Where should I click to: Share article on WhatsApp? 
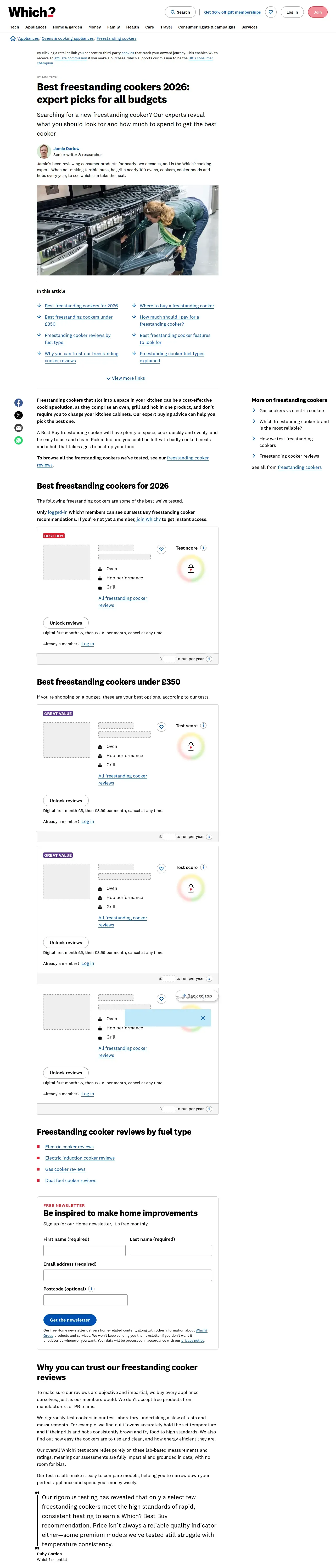(19, 440)
